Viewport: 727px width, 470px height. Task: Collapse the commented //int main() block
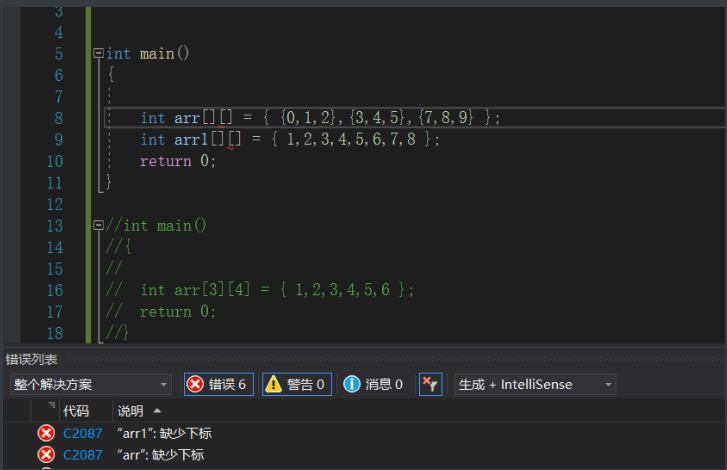pyautogui.click(x=98, y=226)
